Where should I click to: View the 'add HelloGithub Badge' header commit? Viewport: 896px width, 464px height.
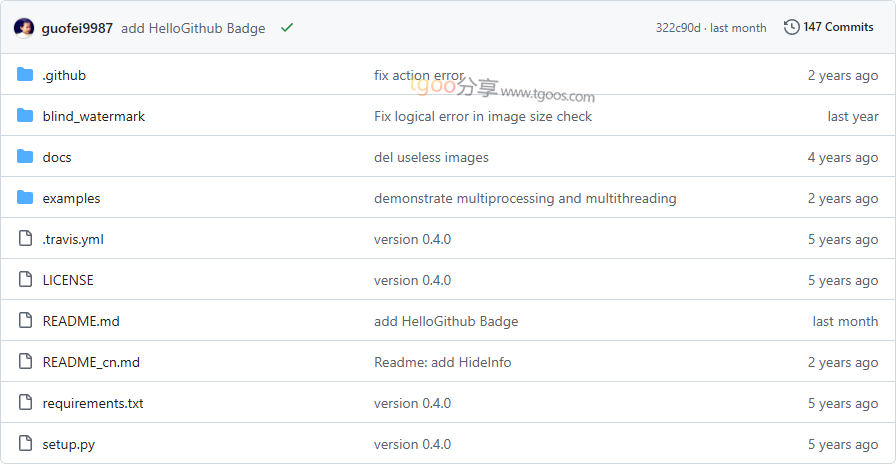[x=193, y=28]
